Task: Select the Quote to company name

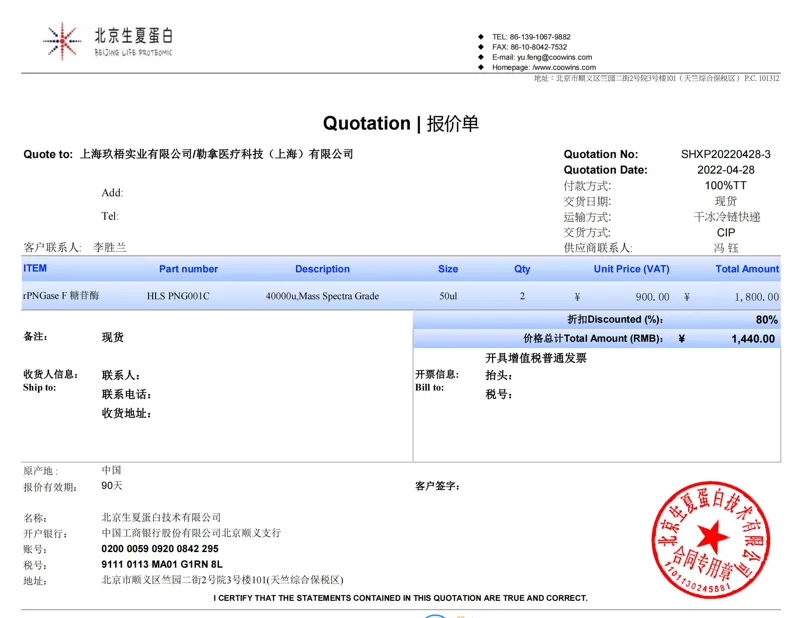Action: pyautogui.click(x=216, y=154)
